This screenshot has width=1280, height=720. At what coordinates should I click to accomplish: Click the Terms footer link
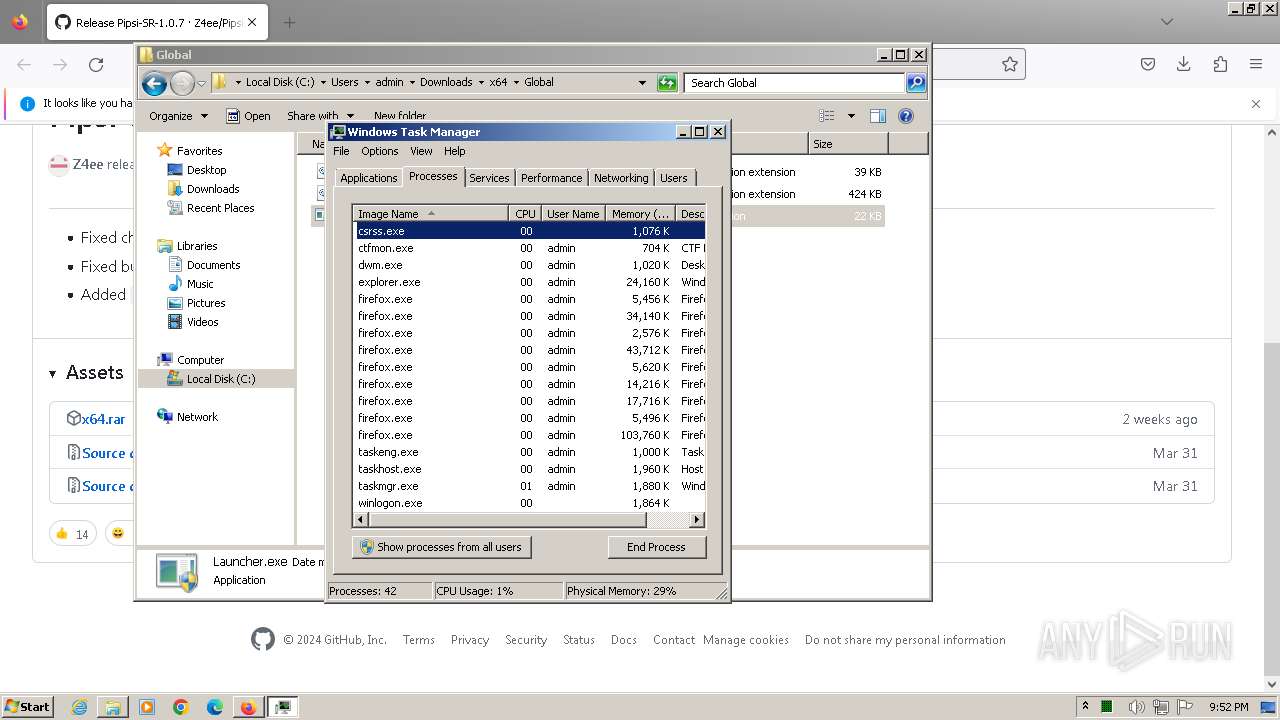418,640
